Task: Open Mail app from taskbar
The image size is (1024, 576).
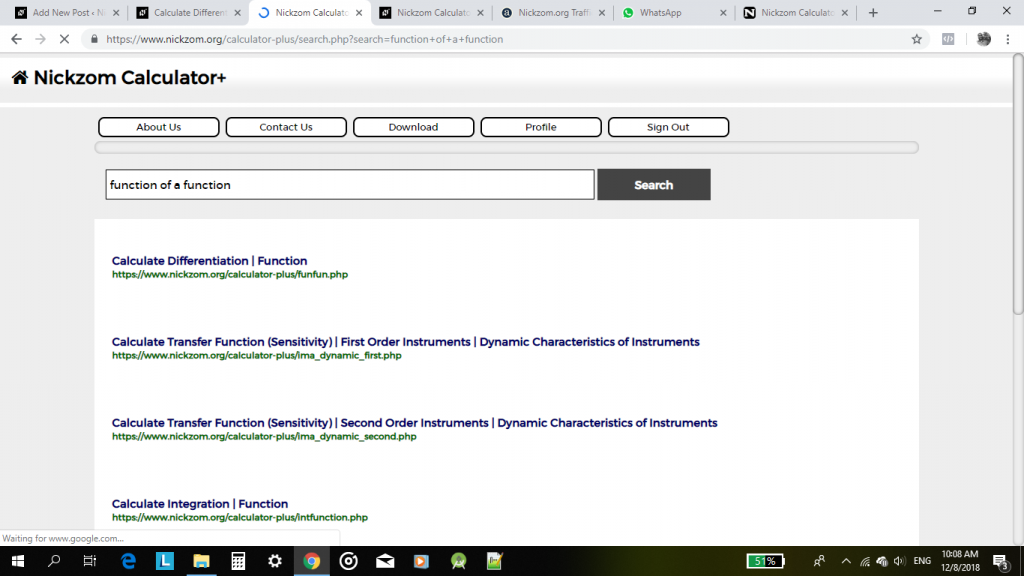Action: (x=385, y=561)
